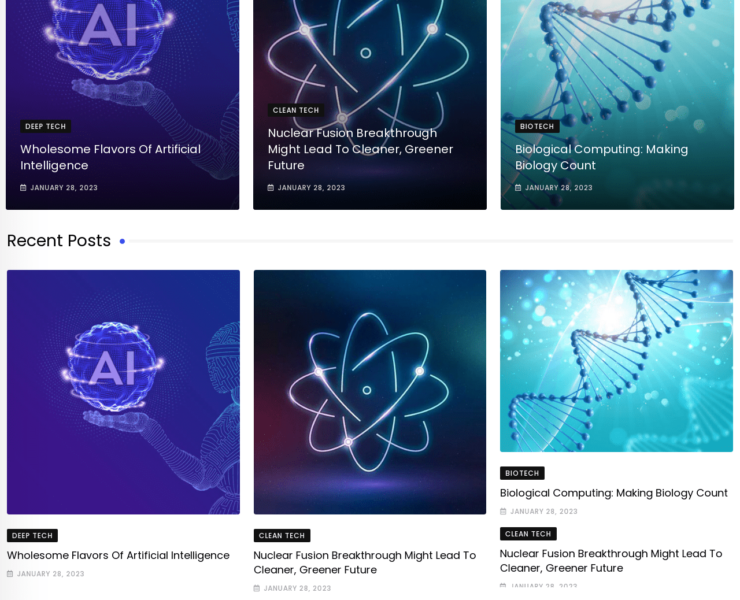740x600 pixels.
Task: Select CLEAN TECH tag under recent atom thumbnail
Action: (281, 536)
